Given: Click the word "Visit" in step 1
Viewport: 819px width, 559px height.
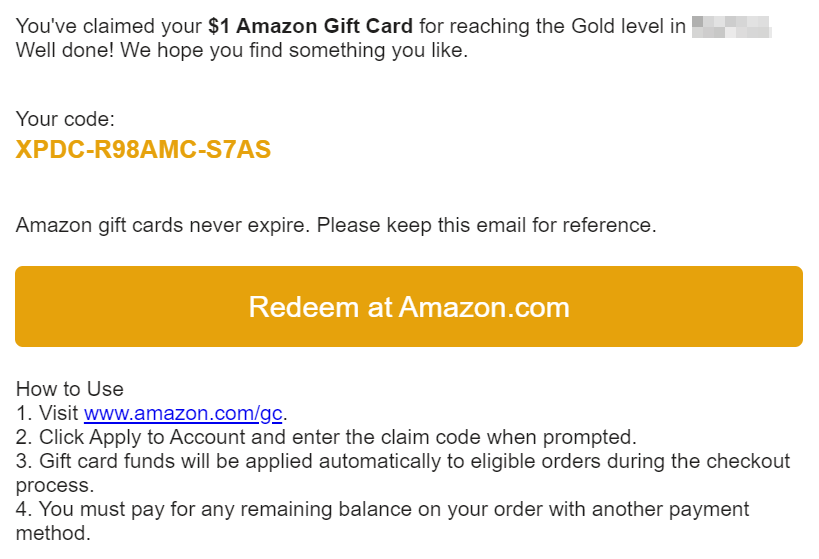Looking at the screenshot, I should click(59, 413).
